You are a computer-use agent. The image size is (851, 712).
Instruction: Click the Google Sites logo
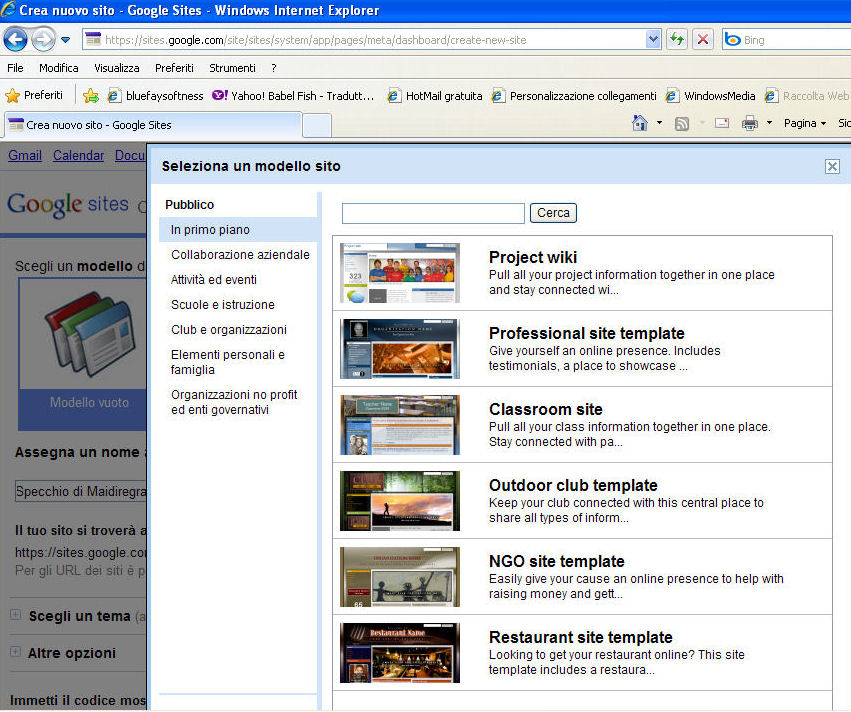[68, 204]
